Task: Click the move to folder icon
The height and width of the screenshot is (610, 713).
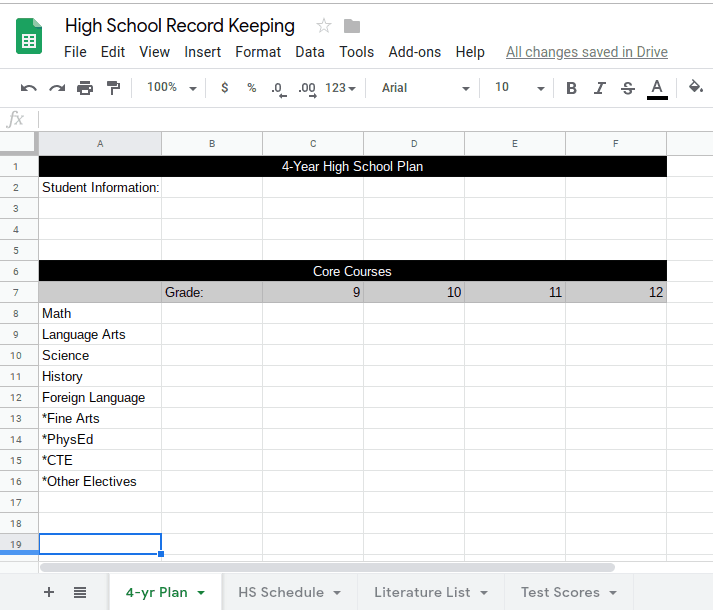Action: point(352,26)
